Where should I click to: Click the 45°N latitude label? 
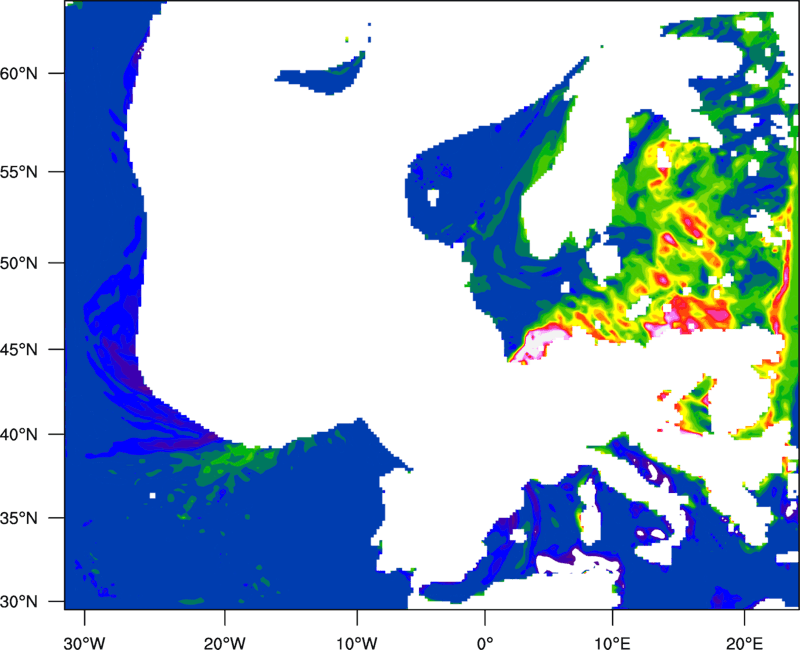pos(19,349)
